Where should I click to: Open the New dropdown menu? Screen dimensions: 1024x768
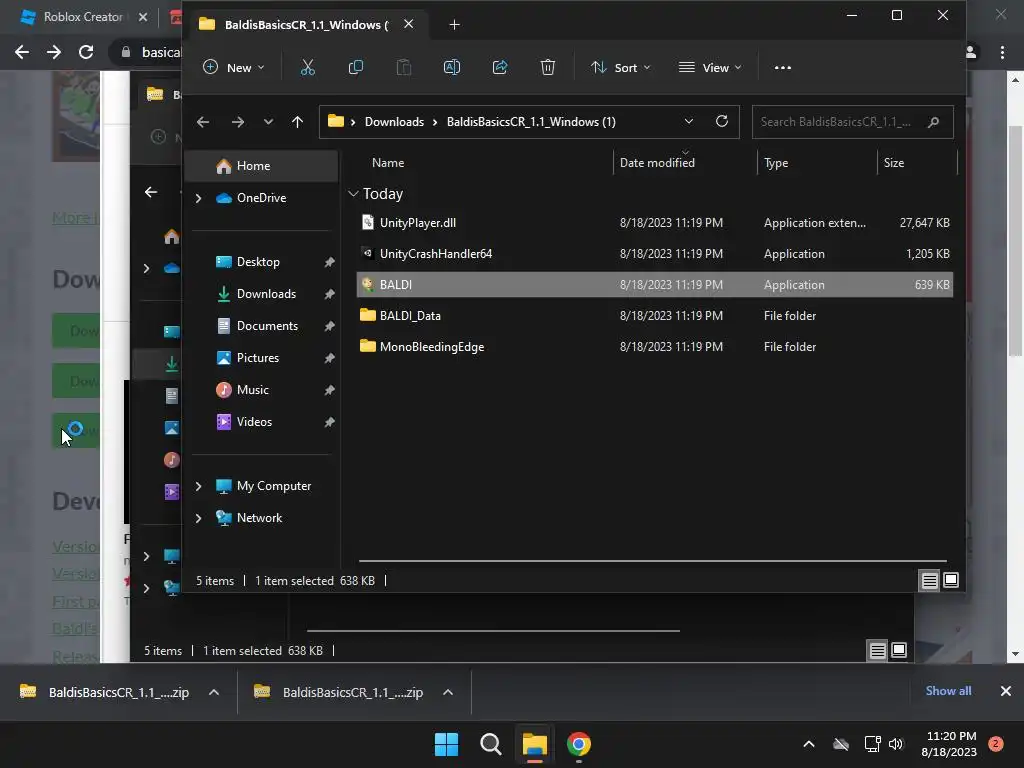234,67
